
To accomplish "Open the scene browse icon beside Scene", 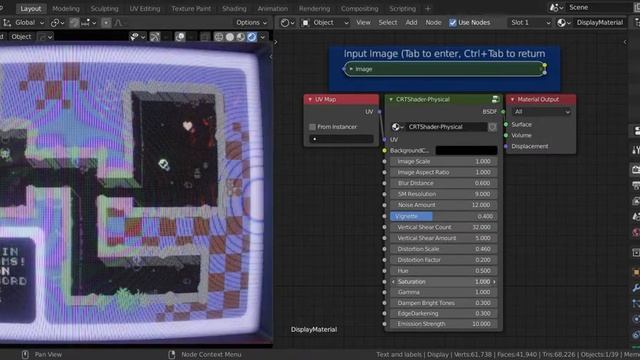I will (x=556, y=7).
